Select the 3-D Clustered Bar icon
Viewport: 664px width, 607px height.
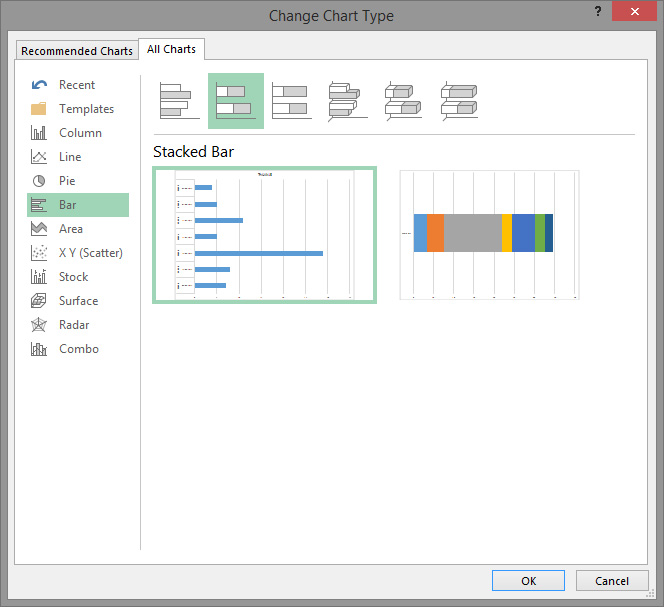pyautogui.click(x=347, y=101)
